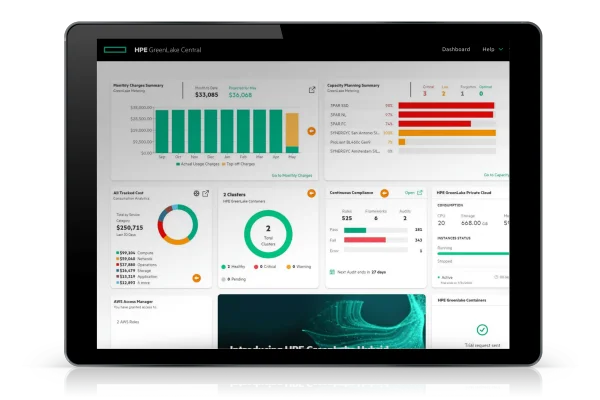The height and width of the screenshot is (400, 600).
Task: Click the $99,304 Compute legend row
Action: click(135, 253)
